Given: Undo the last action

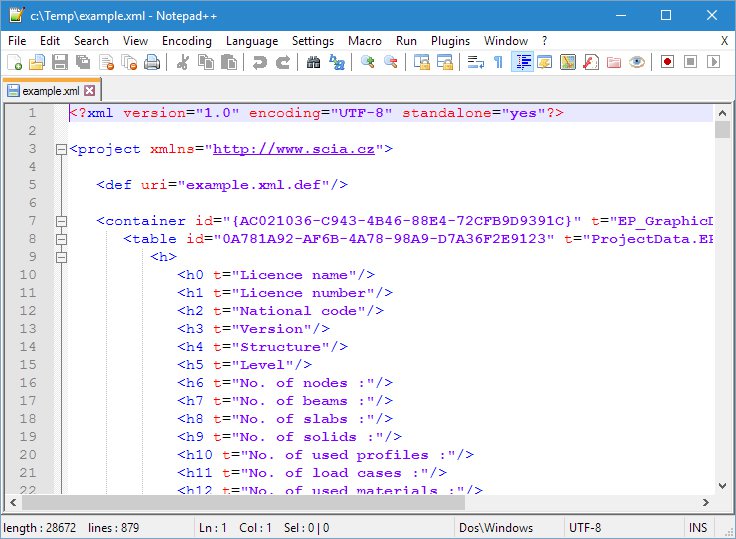Looking at the screenshot, I should [260, 62].
